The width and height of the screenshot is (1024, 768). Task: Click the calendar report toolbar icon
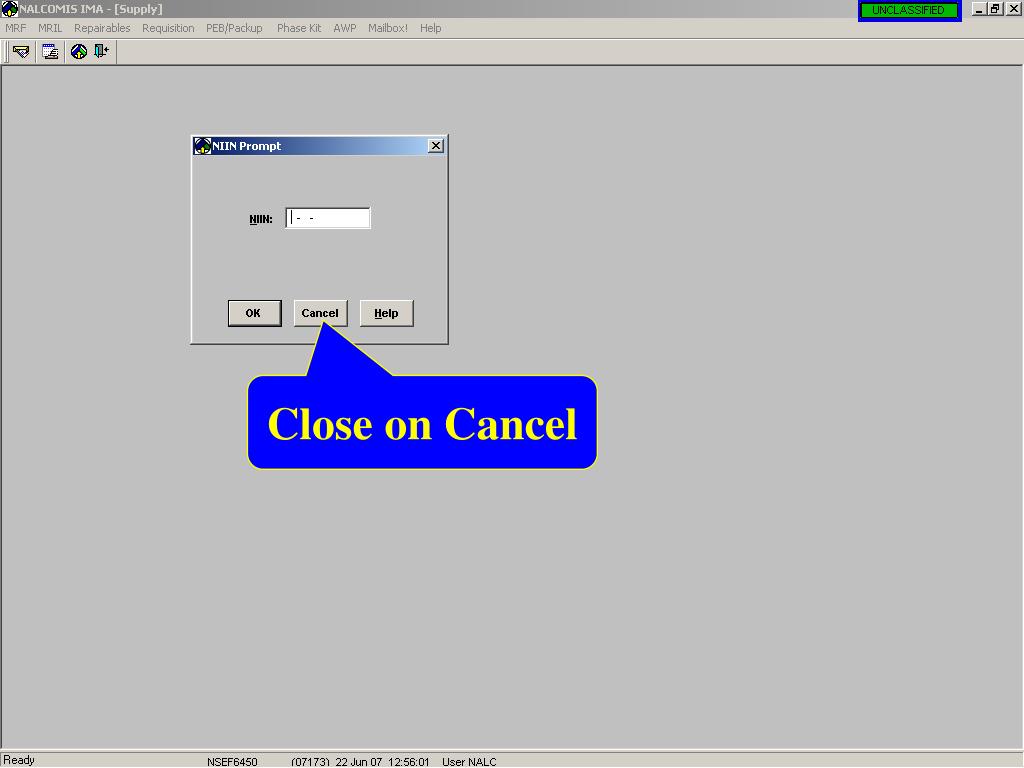pos(50,52)
